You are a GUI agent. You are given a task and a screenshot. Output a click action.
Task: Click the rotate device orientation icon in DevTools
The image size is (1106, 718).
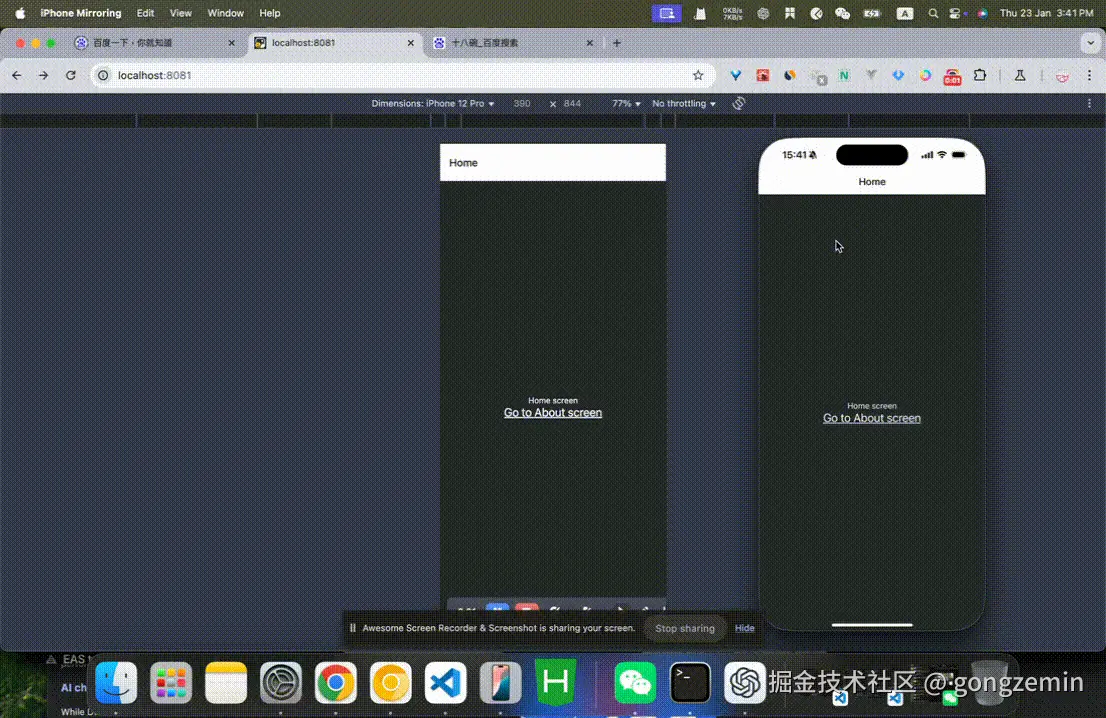pyautogui.click(x=738, y=103)
